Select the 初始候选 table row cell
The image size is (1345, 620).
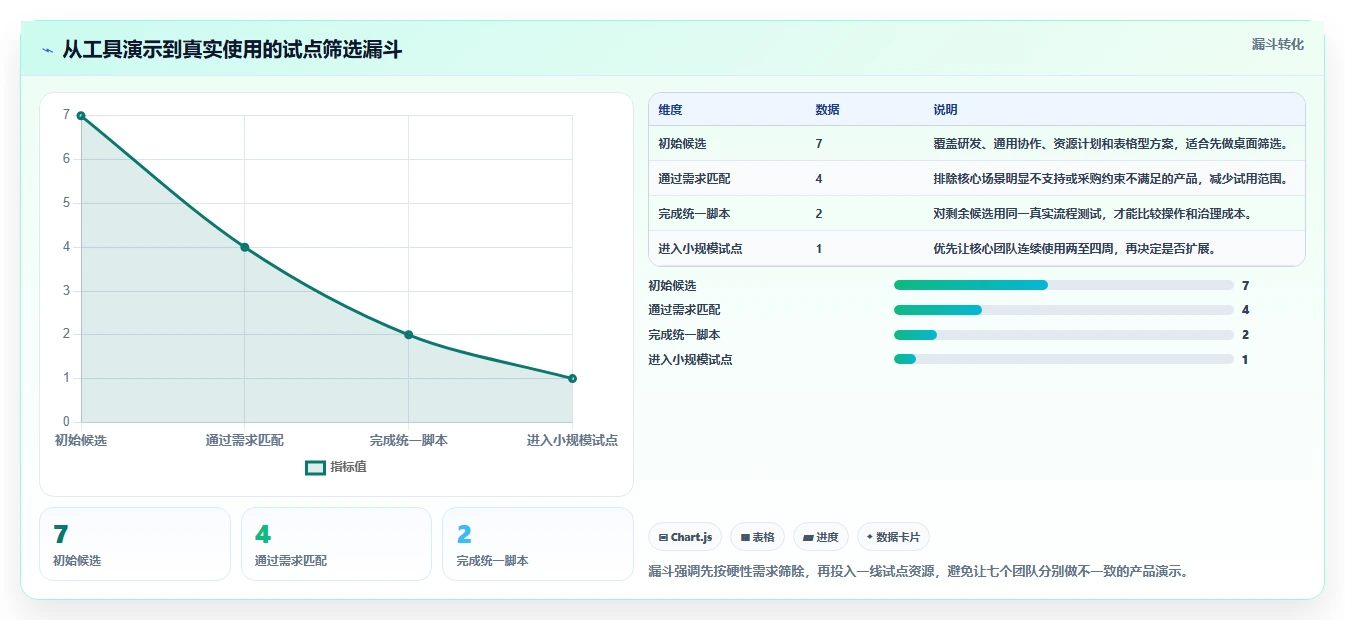coord(682,144)
